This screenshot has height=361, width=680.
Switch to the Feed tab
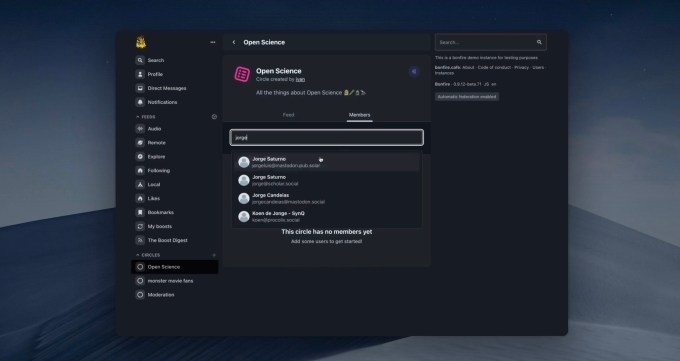[288, 115]
